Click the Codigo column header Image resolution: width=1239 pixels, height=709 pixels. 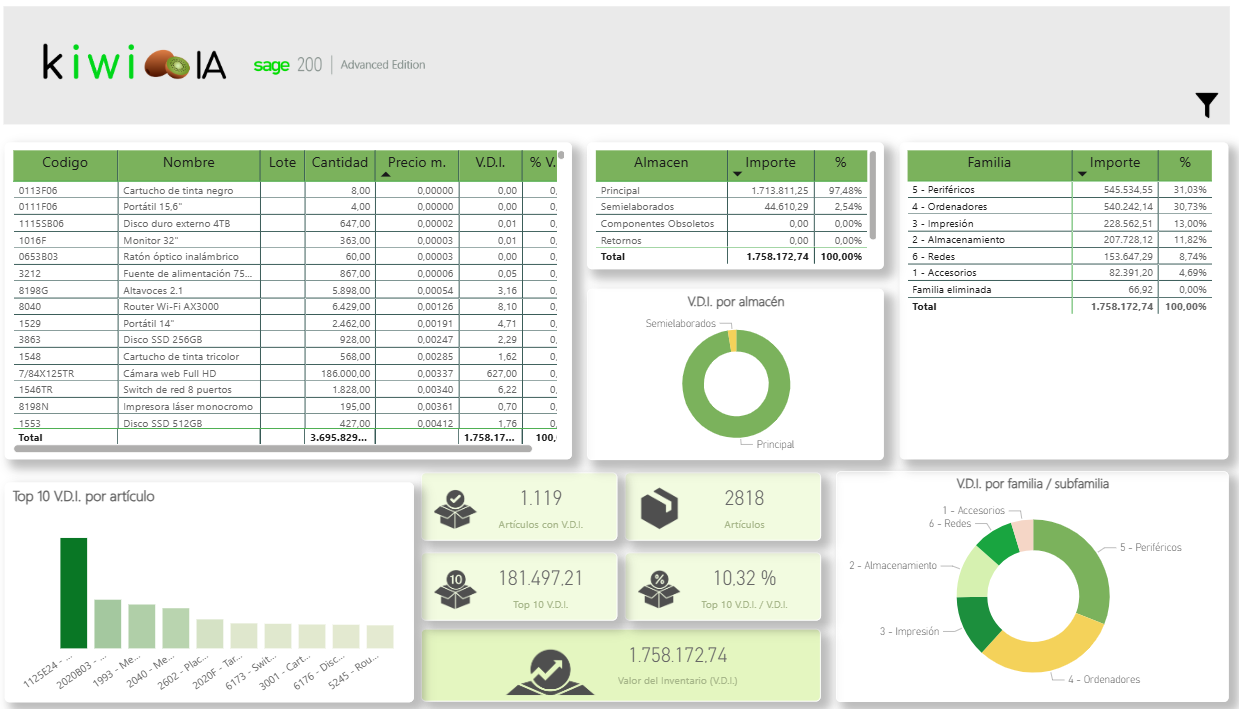pos(65,163)
